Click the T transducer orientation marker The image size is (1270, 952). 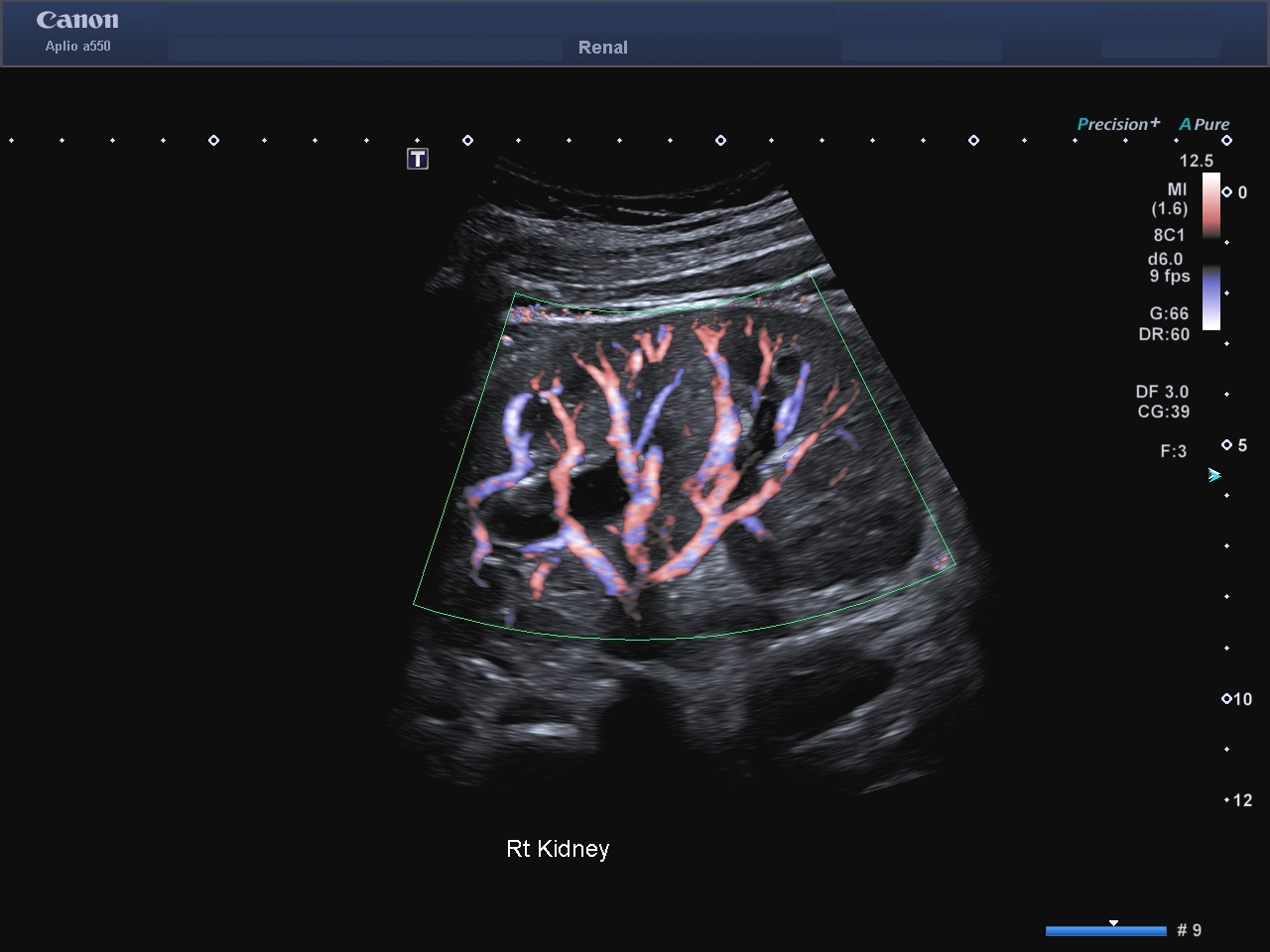point(418,159)
